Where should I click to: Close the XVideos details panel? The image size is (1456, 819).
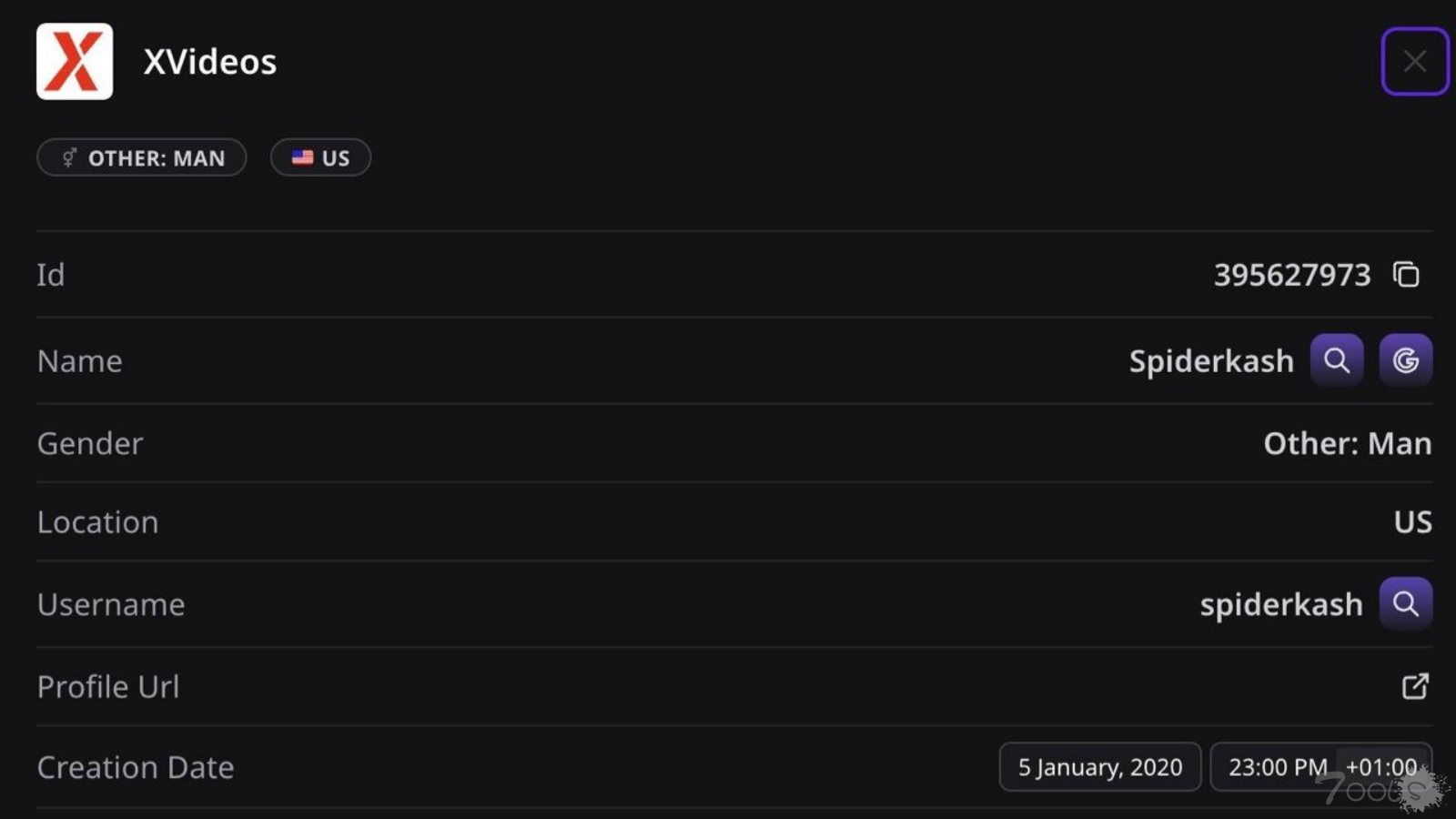click(x=1414, y=62)
